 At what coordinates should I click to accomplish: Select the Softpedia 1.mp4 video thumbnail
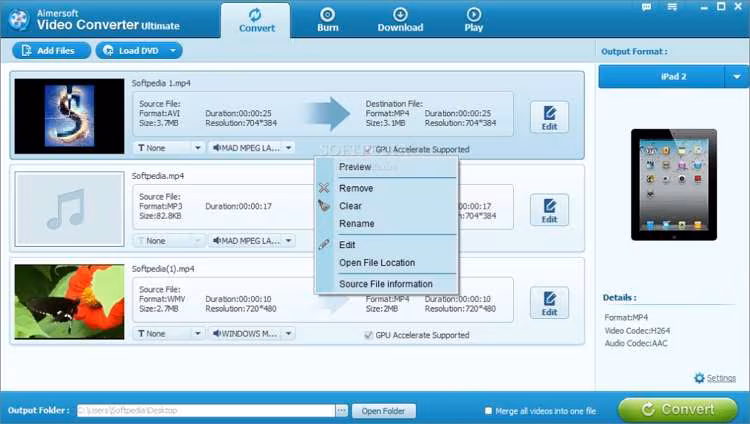click(x=69, y=116)
